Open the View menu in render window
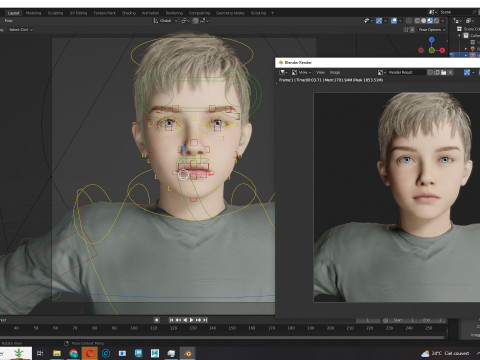Screen dimensions: 480x360 320,72
